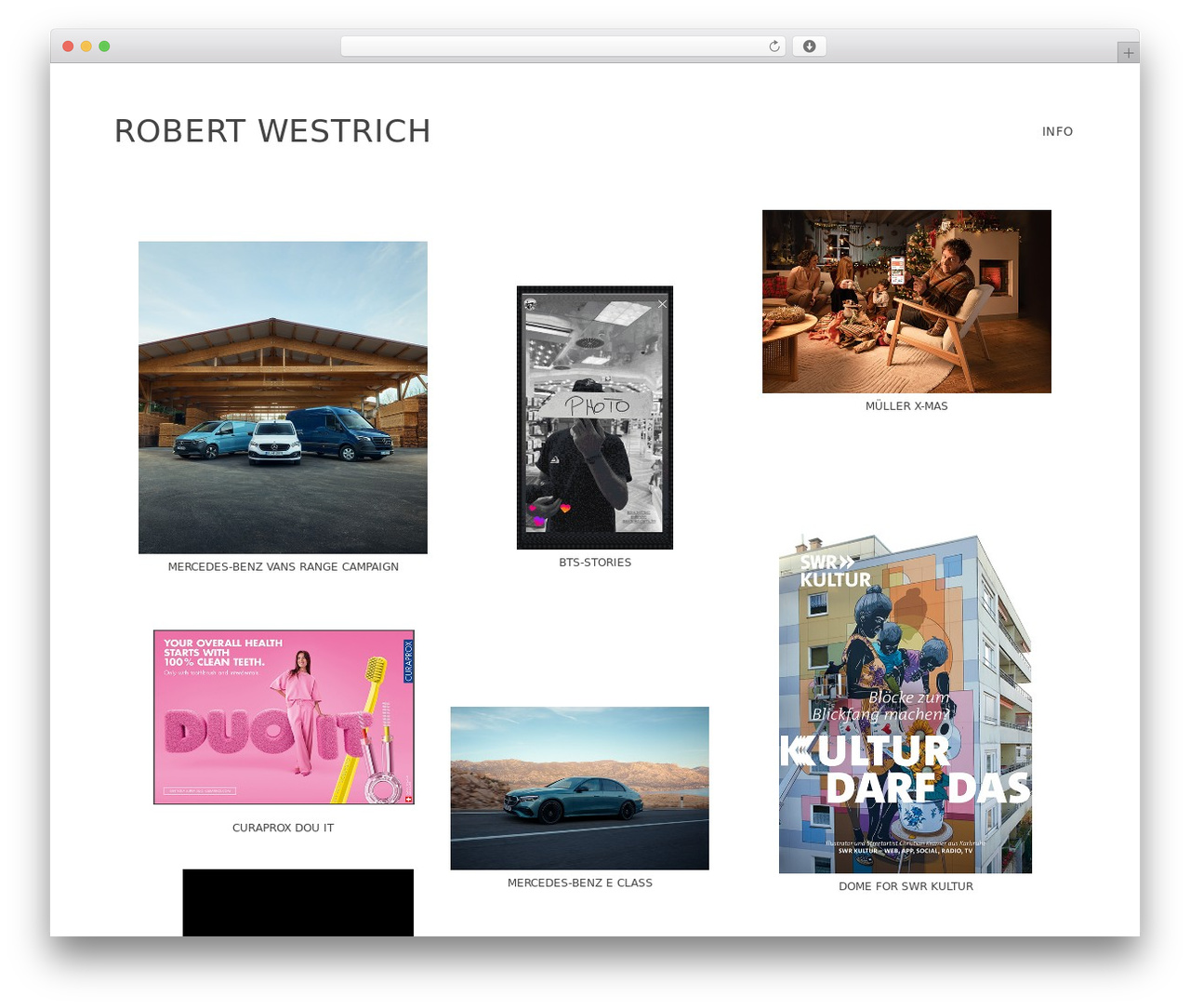1190x1008 pixels.
Task: Reload the page with the refresh icon
Action: [x=773, y=46]
